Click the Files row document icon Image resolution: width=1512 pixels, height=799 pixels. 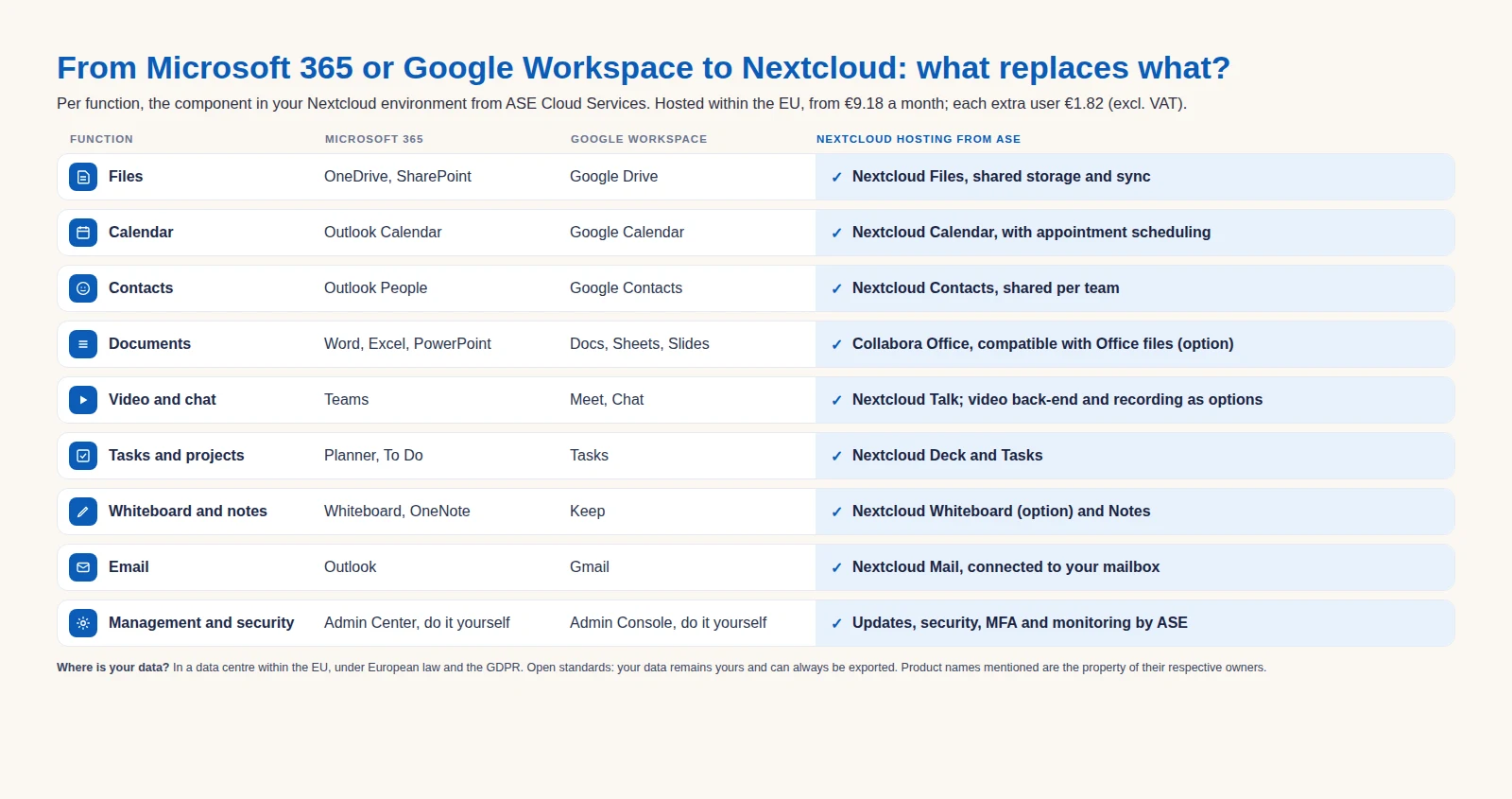pos(83,177)
